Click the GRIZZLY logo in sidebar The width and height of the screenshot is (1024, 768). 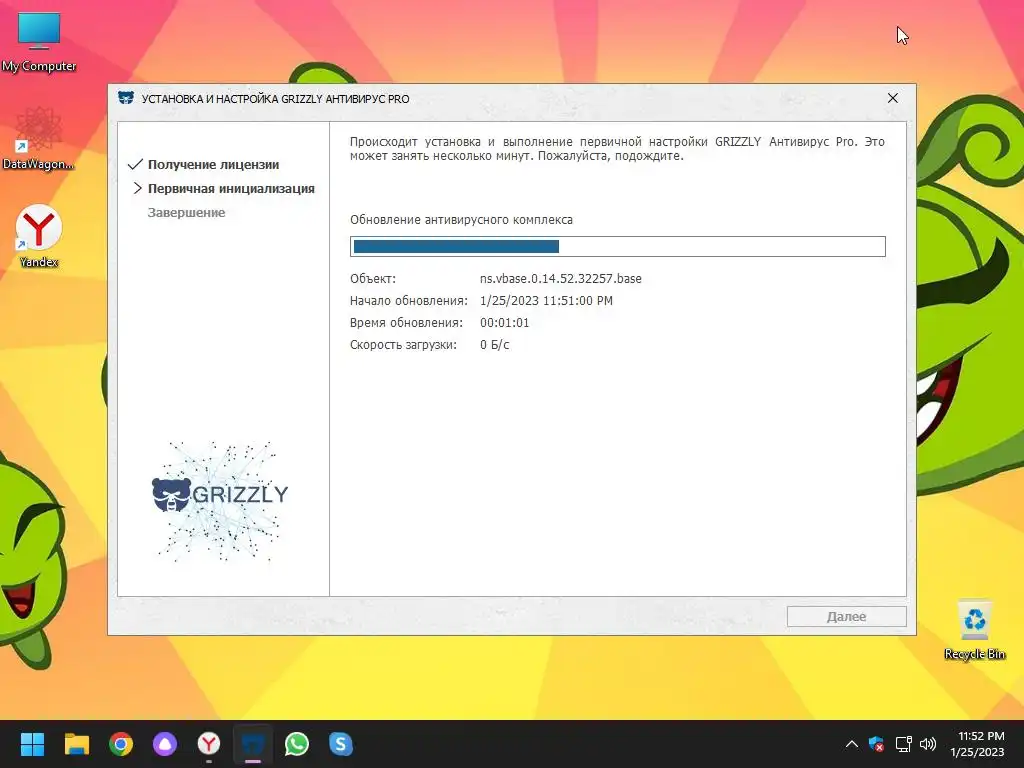(x=220, y=501)
